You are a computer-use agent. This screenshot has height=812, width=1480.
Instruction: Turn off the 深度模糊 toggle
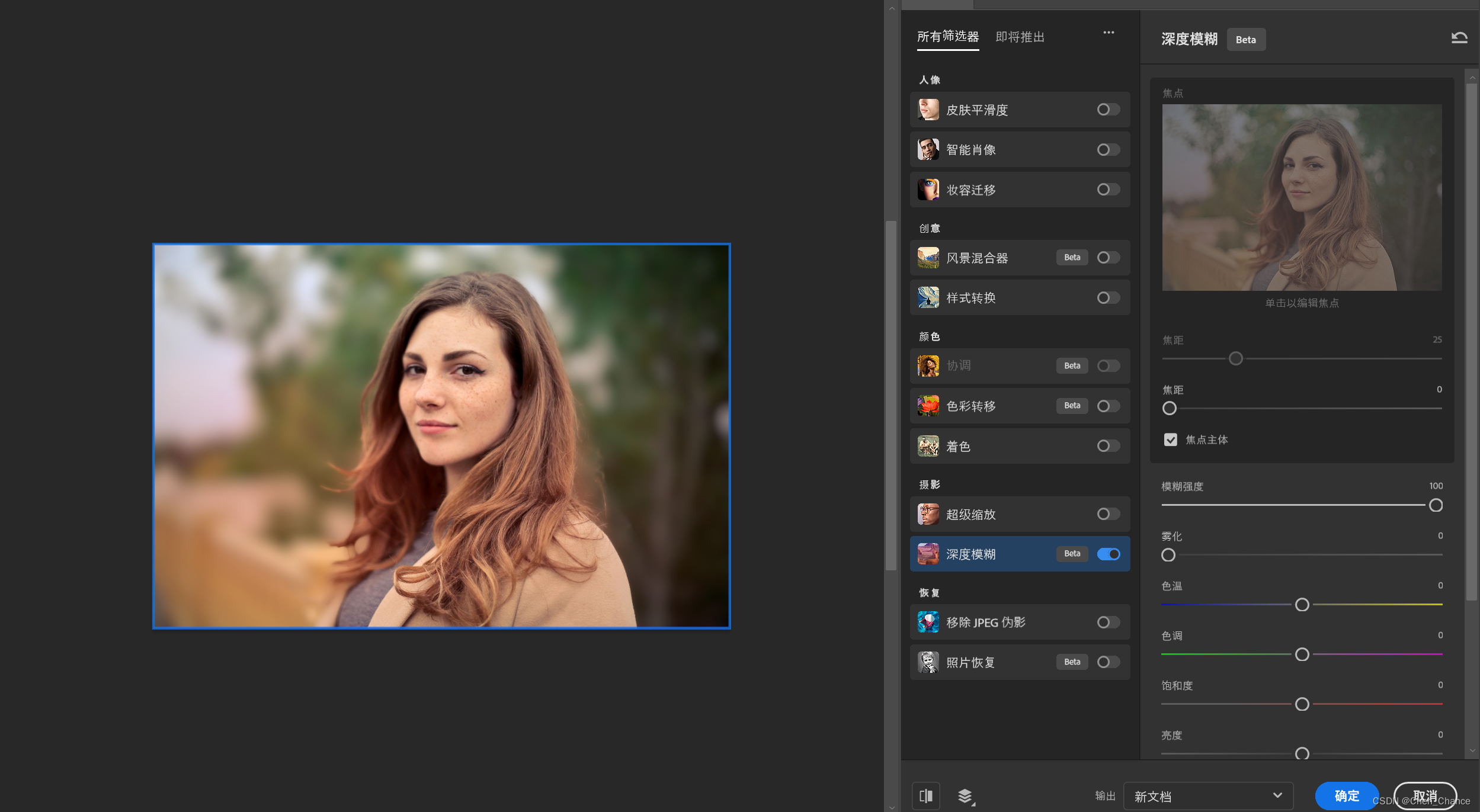pyautogui.click(x=1108, y=554)
